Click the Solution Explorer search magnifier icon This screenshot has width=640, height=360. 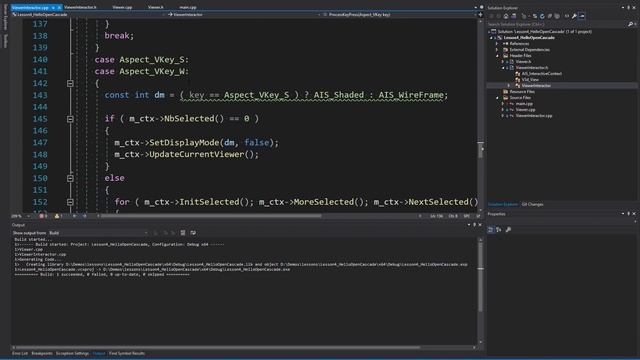[631, 24]
